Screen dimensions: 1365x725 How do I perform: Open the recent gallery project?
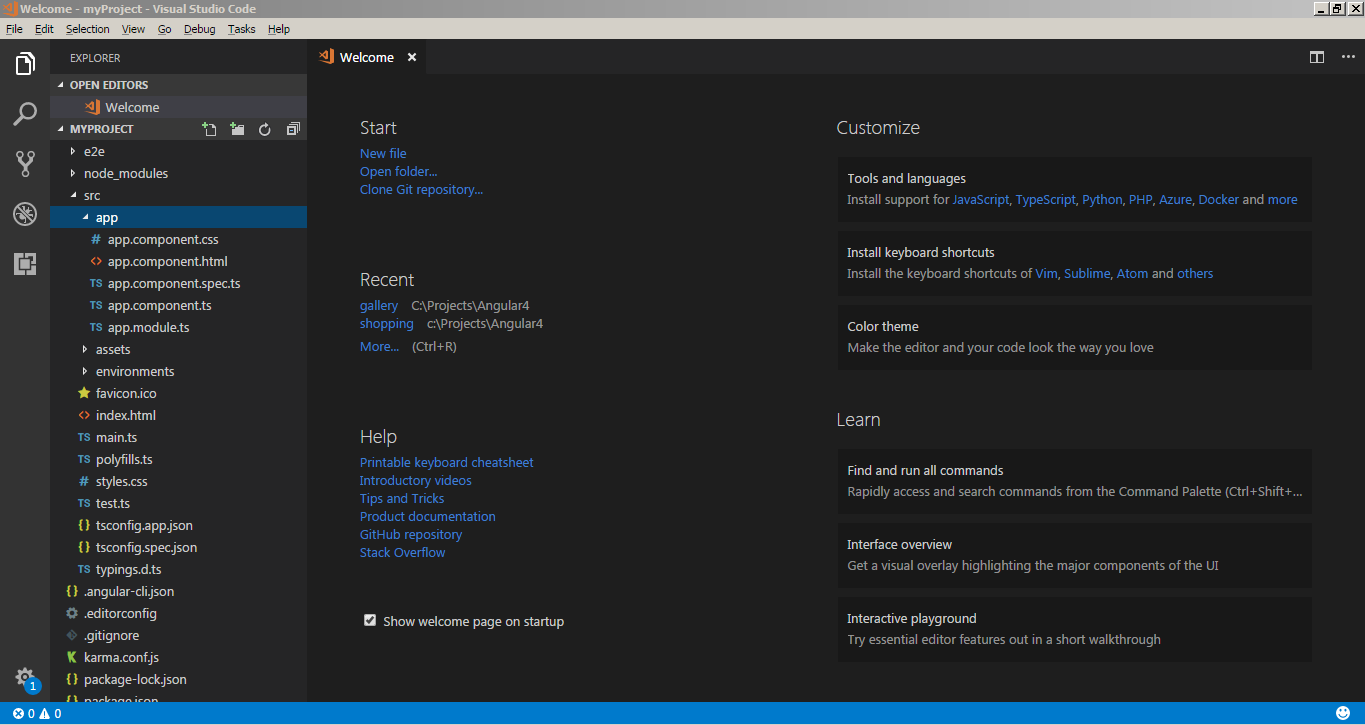[x=379, y=305]
